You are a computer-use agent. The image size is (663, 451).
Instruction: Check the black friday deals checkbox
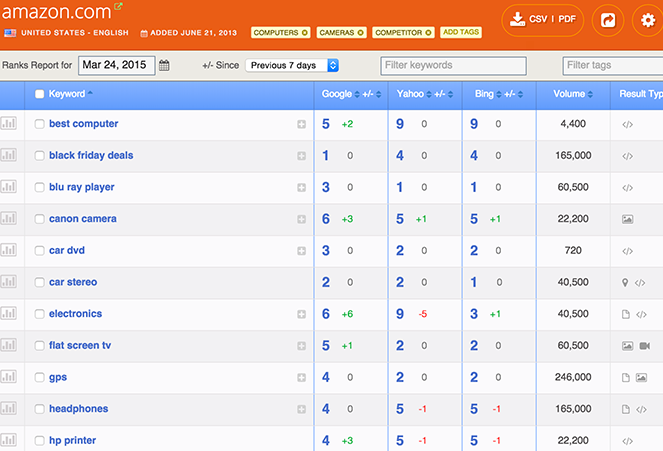click(39, 156)
